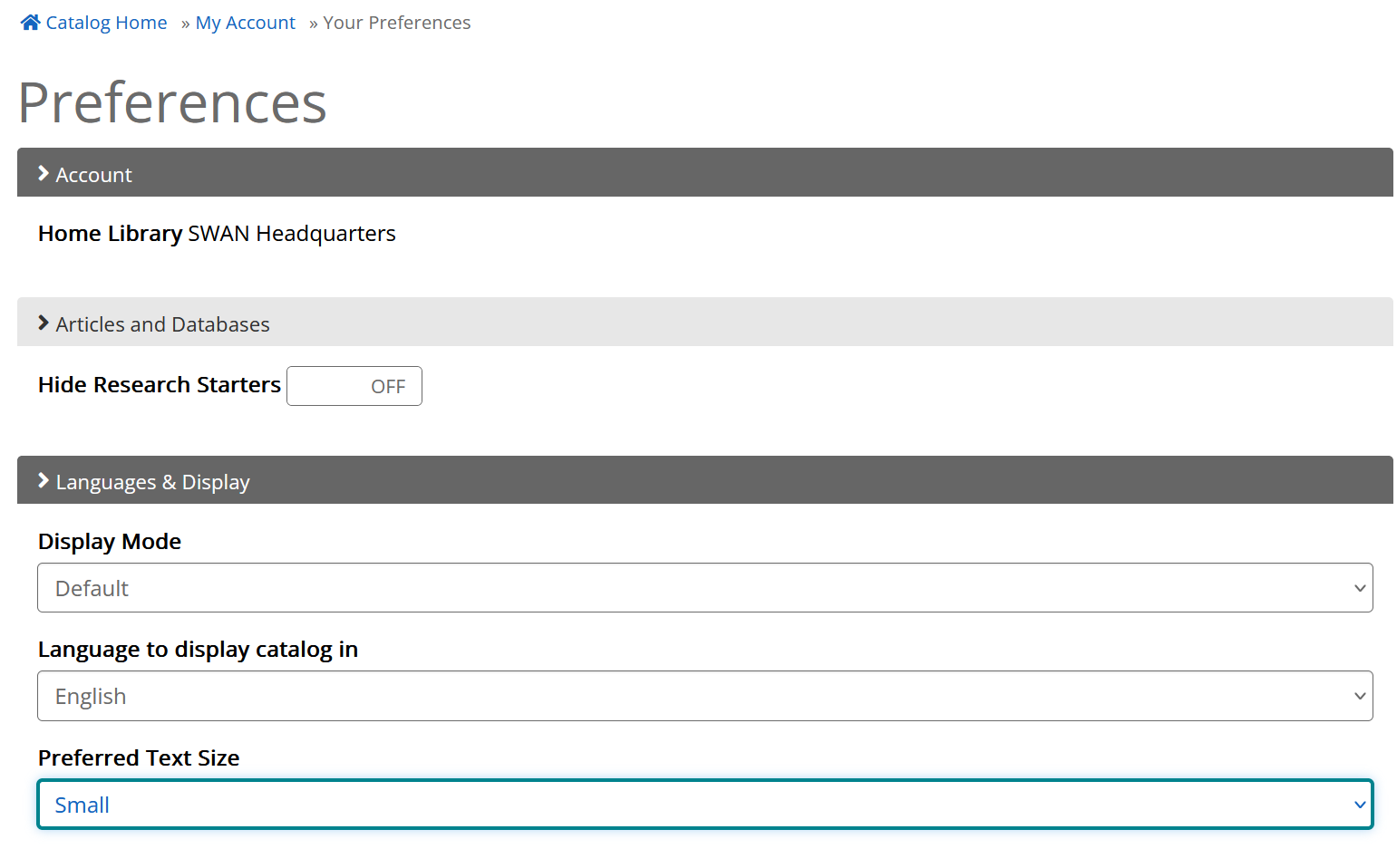Collapse the Account section chevron
1397x868 pixels.
click(43, 173)
